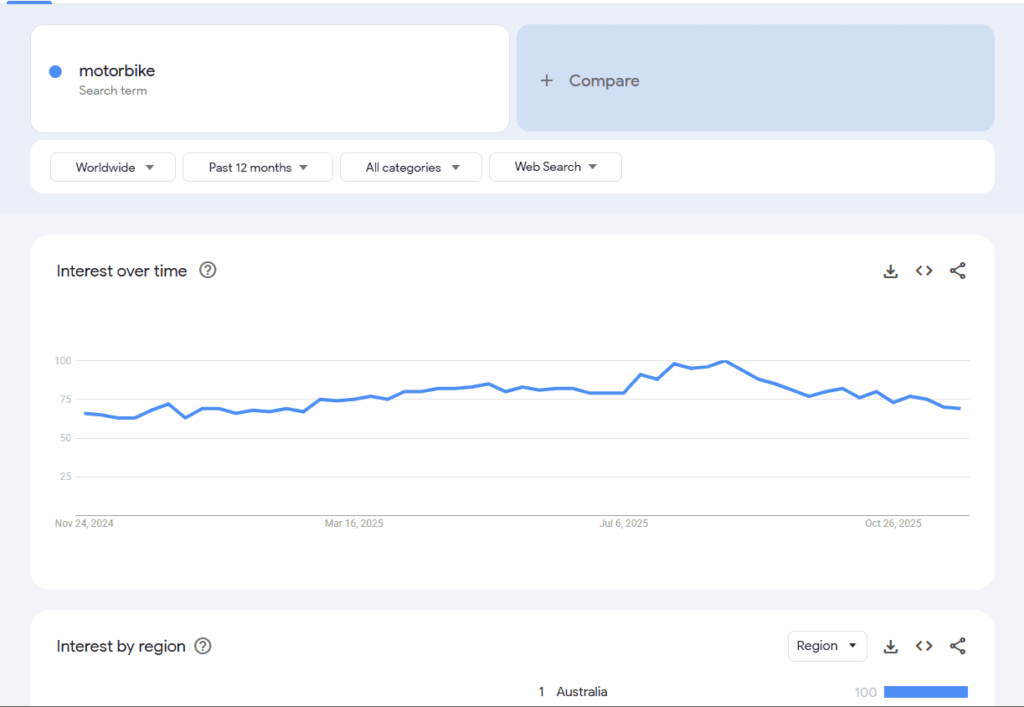Expand the Region selector dropdown

coord(827,646)
